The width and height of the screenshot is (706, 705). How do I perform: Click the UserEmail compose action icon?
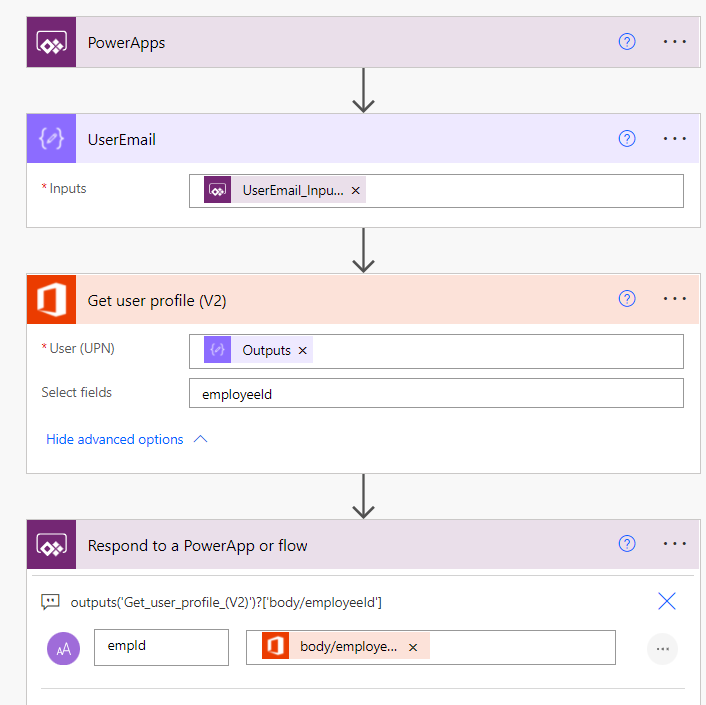tap(51, 139)
